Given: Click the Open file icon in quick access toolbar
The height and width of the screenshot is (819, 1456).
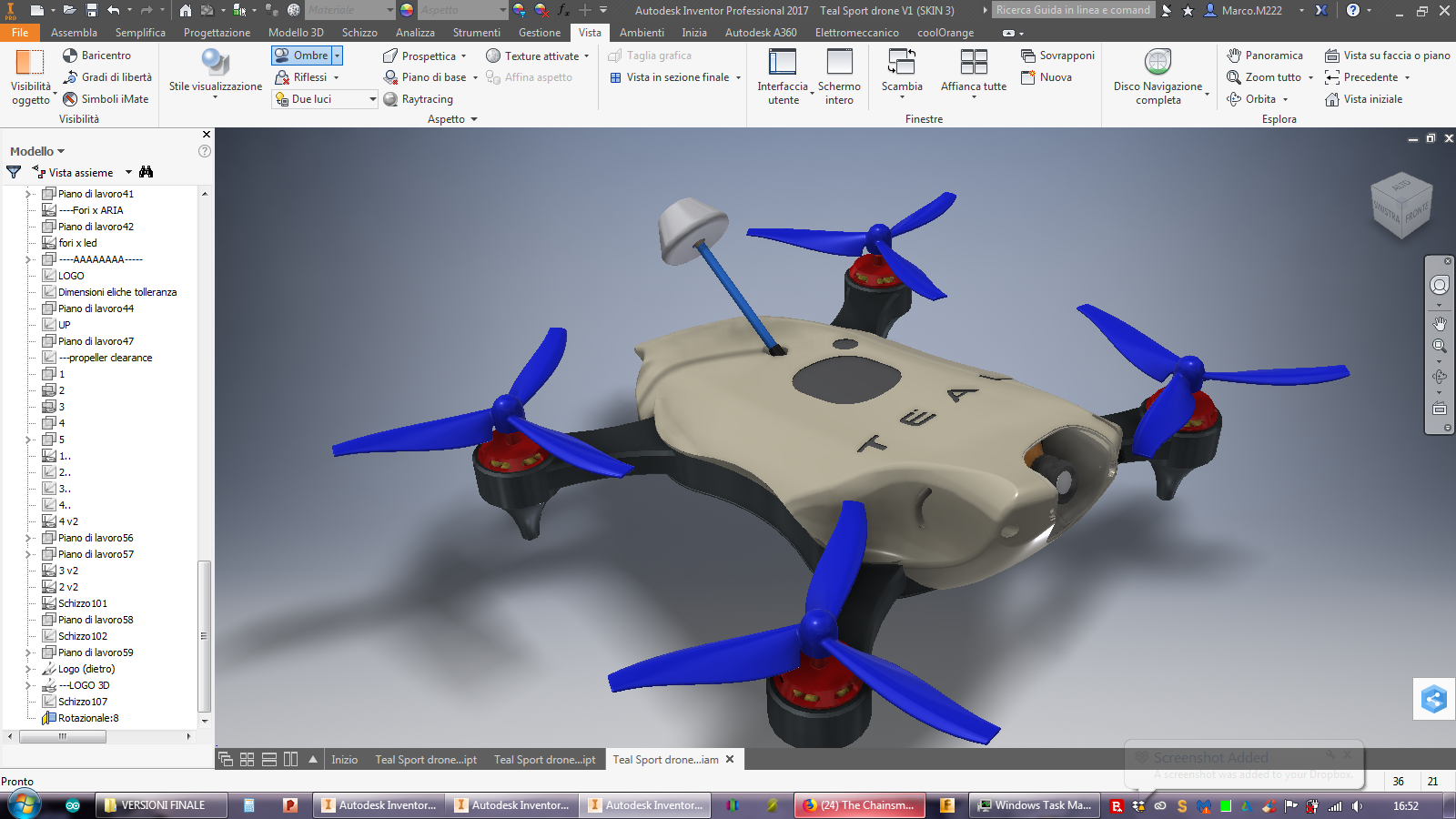Looking at the screenshot, I should [70, 10].
